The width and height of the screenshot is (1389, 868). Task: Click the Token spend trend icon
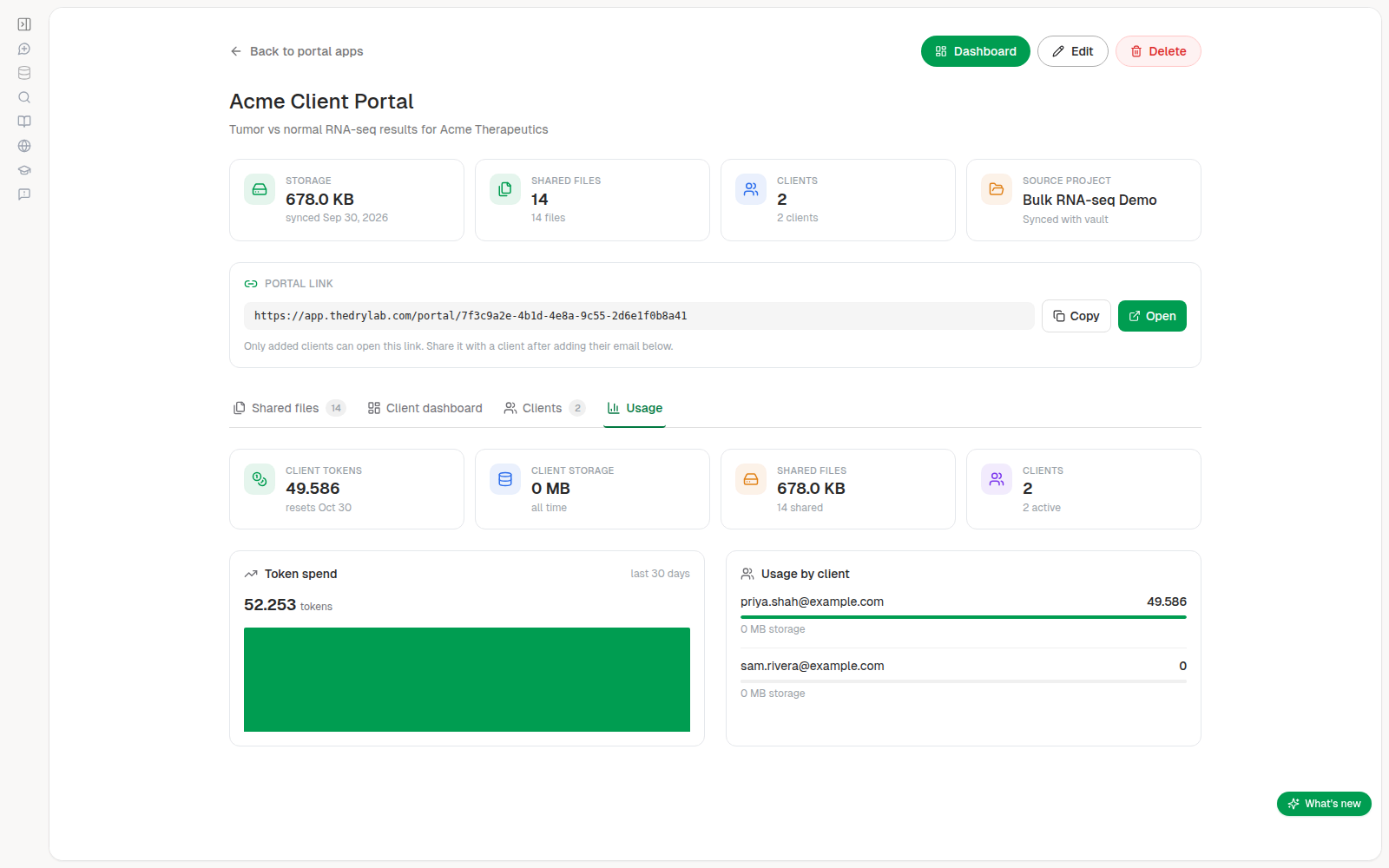(x=251, y=574)
